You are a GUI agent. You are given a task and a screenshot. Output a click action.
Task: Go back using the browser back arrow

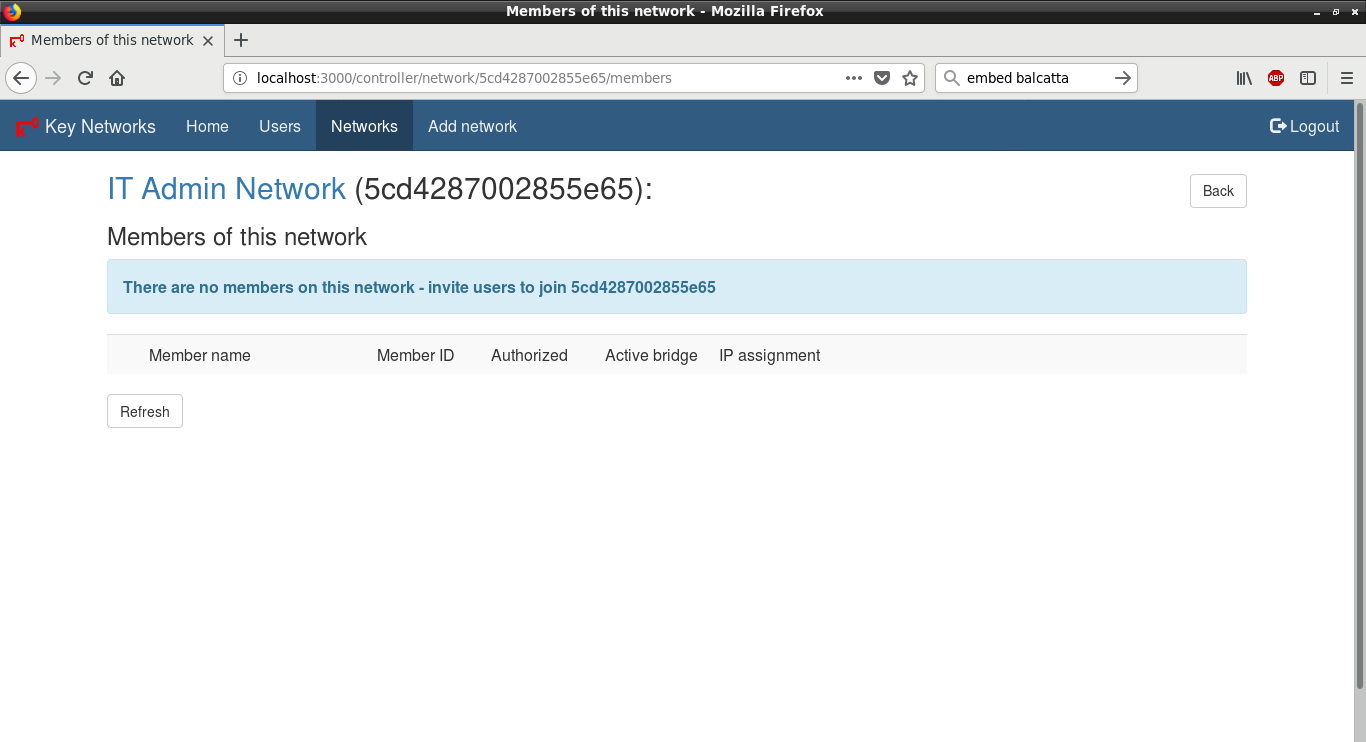(x=21, y=78)
